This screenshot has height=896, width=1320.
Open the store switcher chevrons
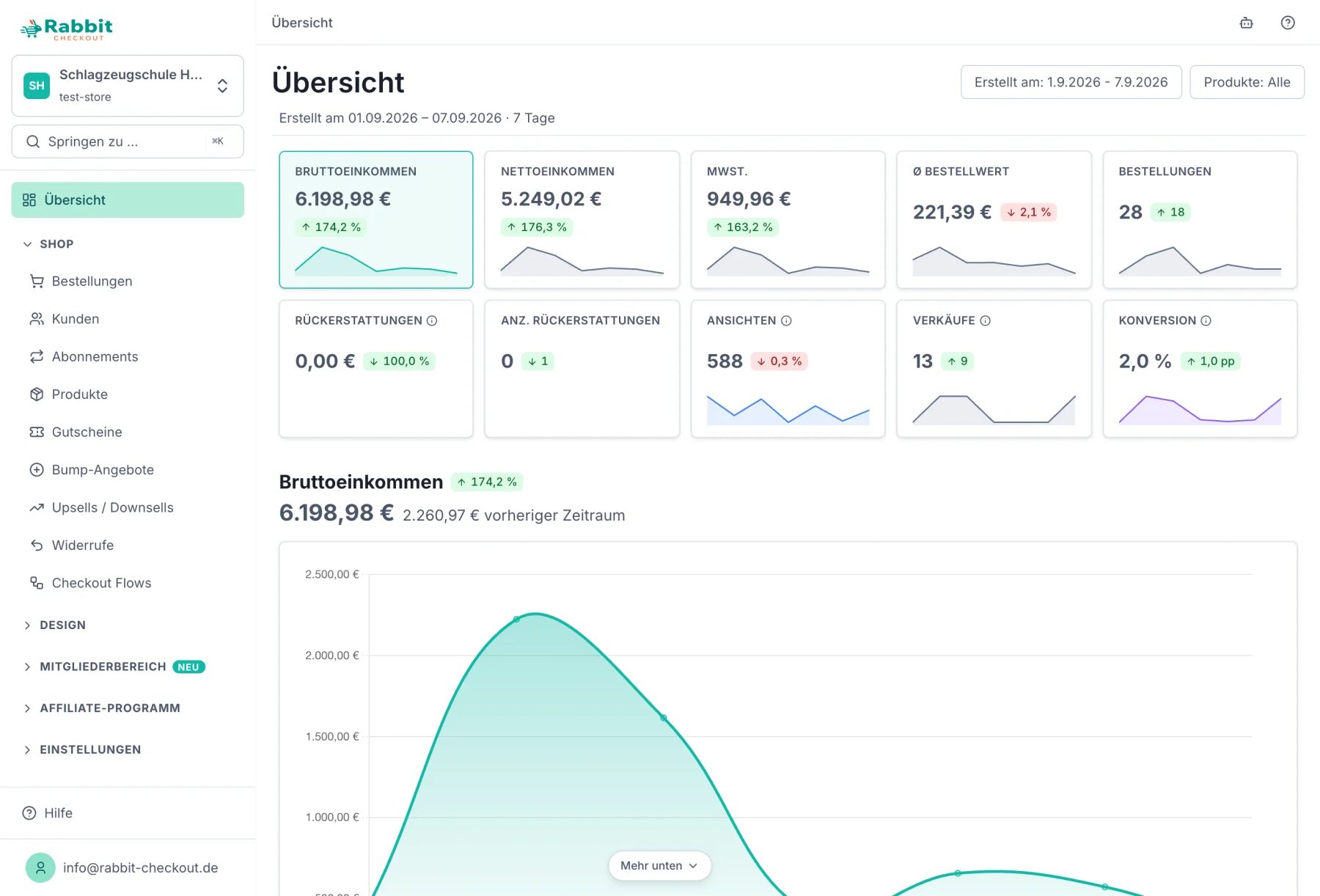click(x=222, y=86)
